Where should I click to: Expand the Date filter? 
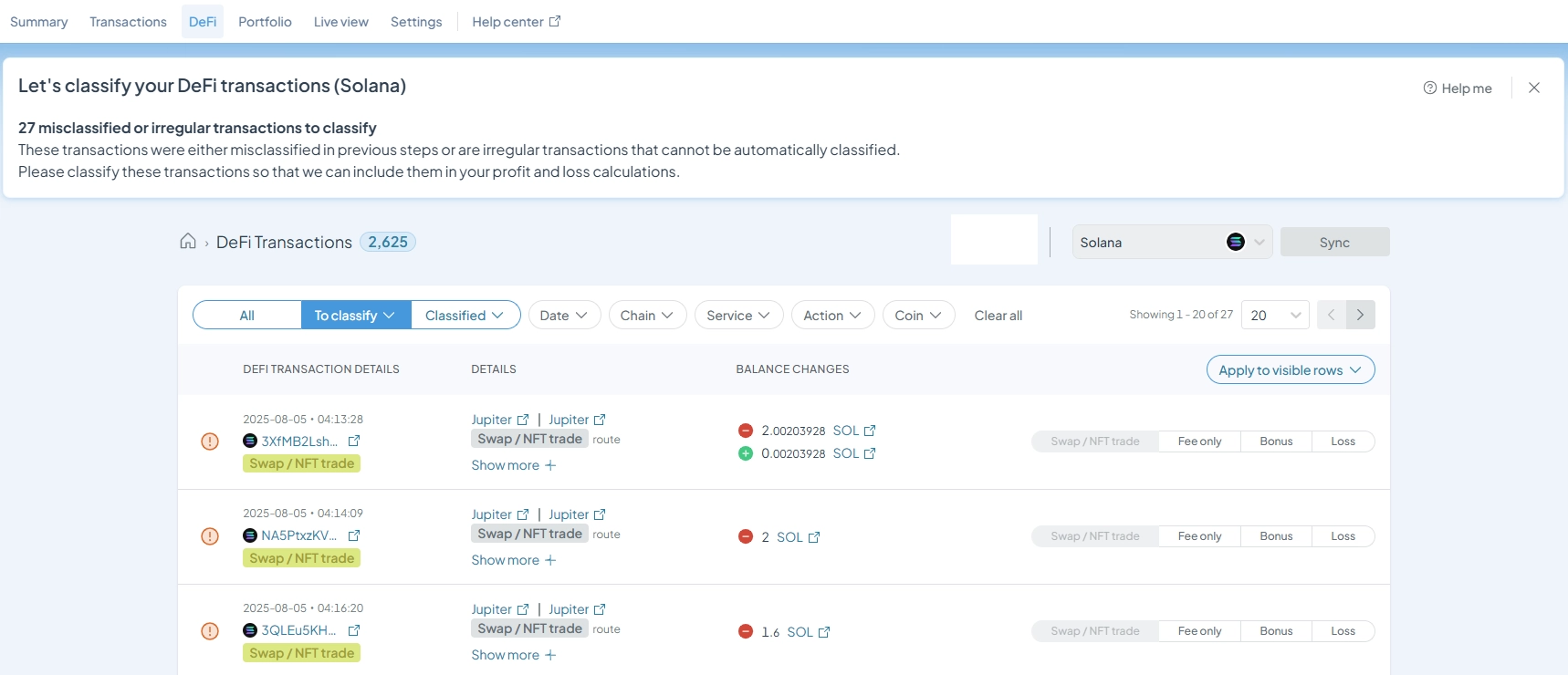pos(564,316)
